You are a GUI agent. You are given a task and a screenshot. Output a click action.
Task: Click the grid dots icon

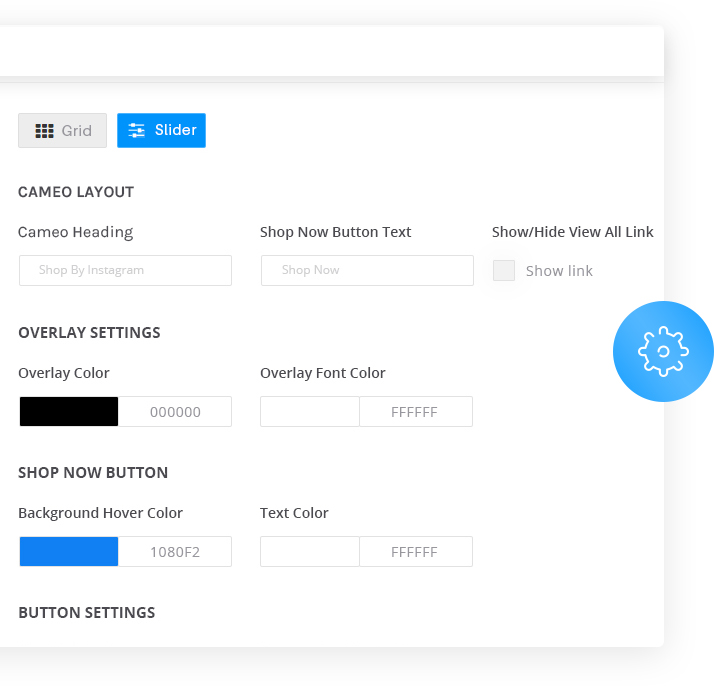click(44, 131)
